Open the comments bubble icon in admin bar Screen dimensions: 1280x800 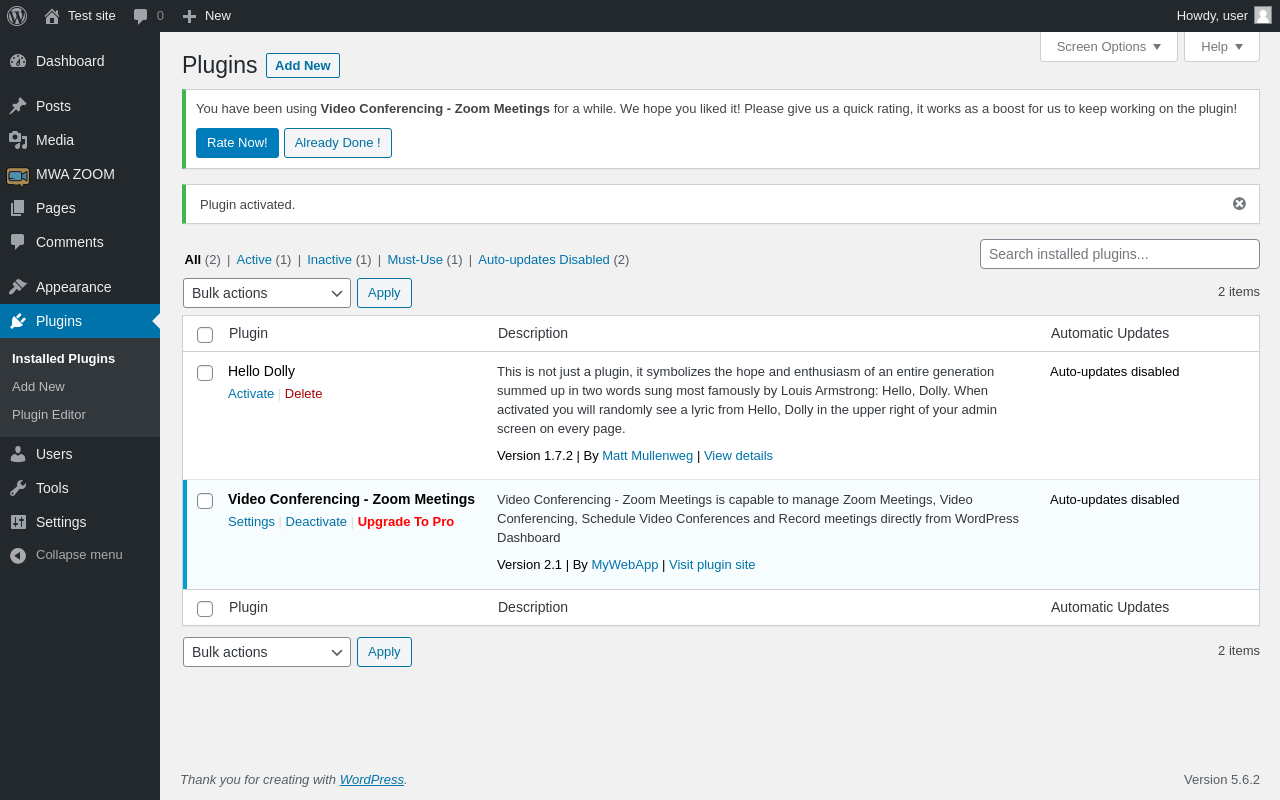click(x=140, y=16)
